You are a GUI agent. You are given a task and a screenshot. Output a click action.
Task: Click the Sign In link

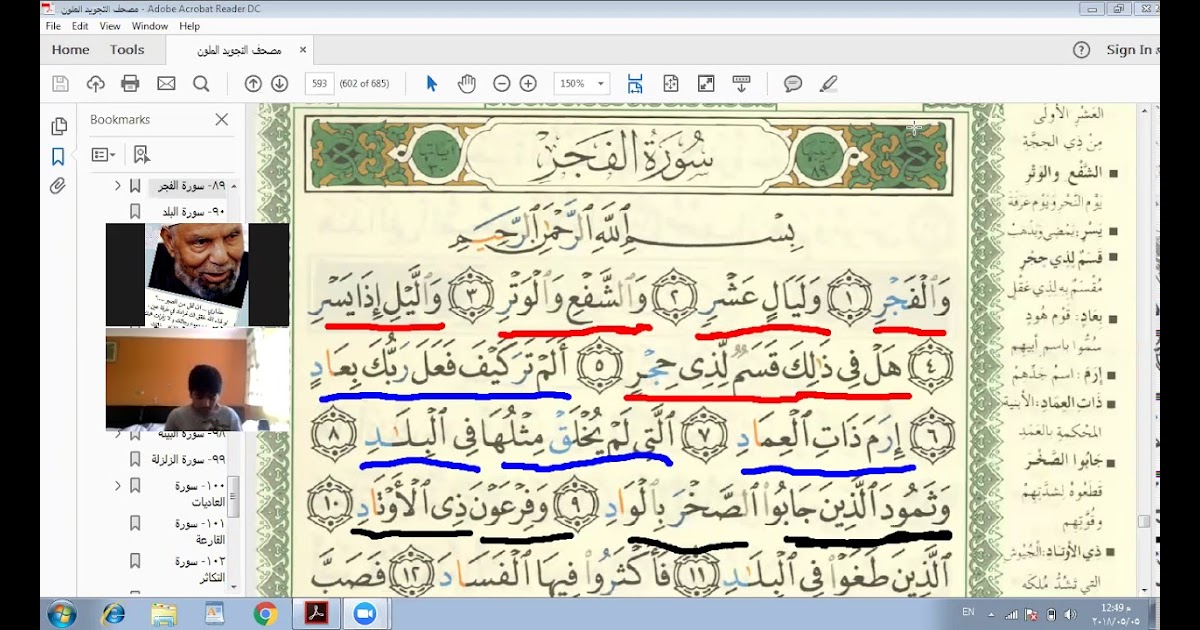[1131, 50]
